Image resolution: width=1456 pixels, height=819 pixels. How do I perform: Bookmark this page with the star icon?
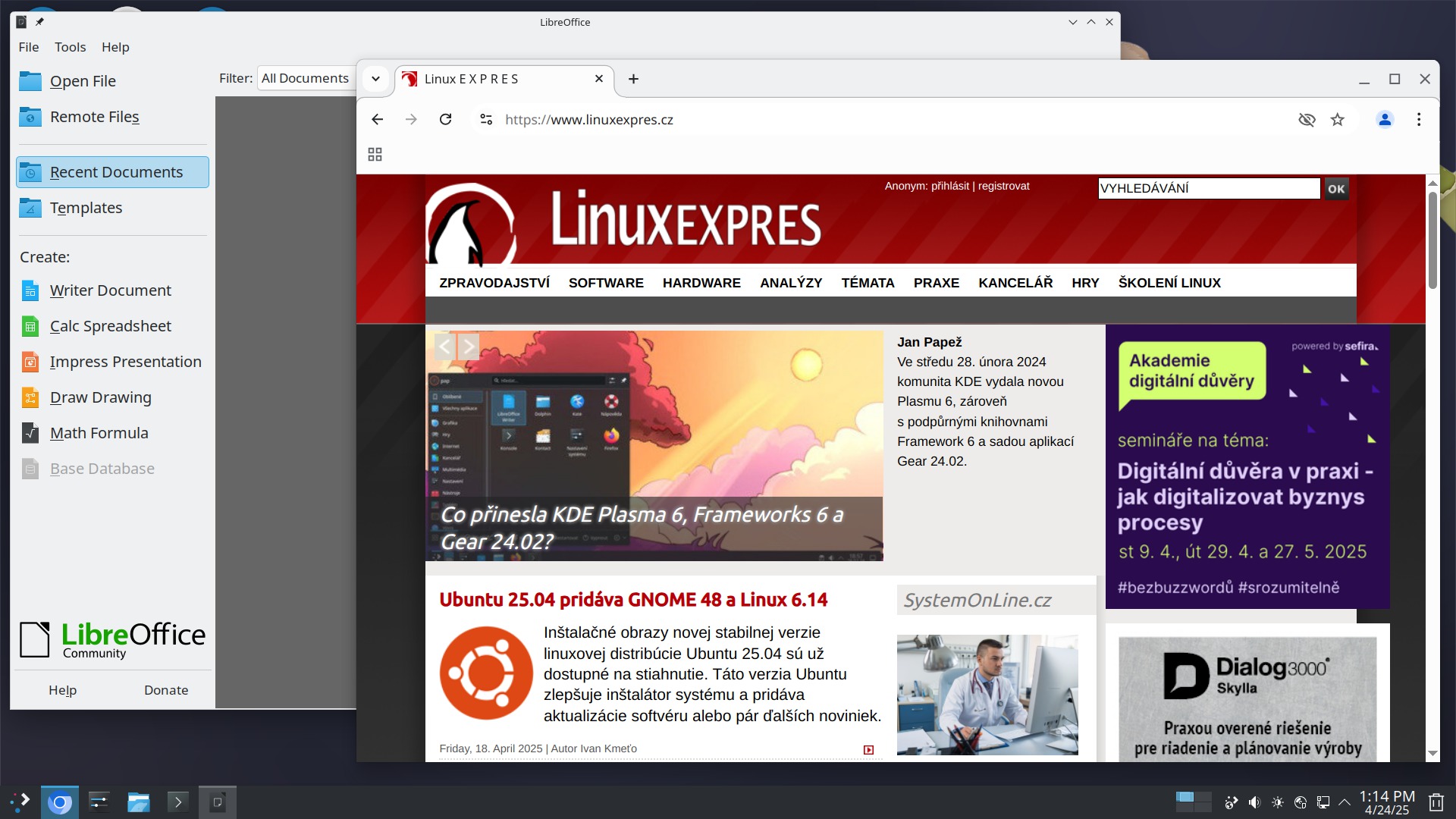point(1338,120)
